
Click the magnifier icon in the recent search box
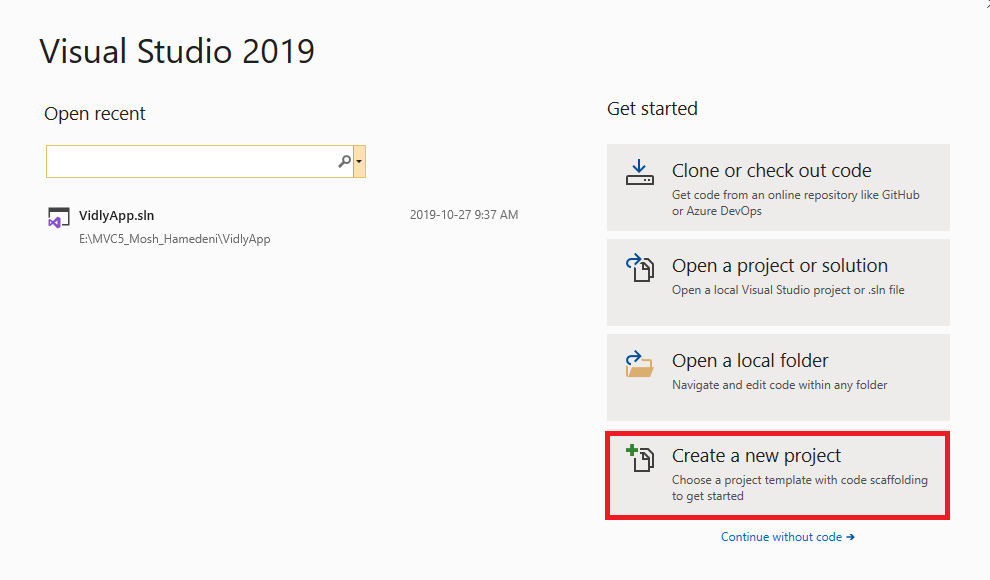point(344,161)
